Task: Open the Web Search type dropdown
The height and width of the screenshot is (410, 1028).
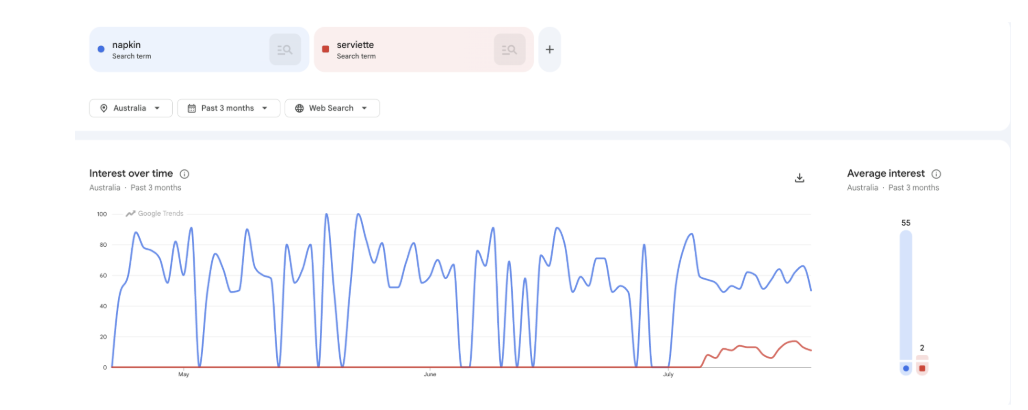Action: (332, 108)
